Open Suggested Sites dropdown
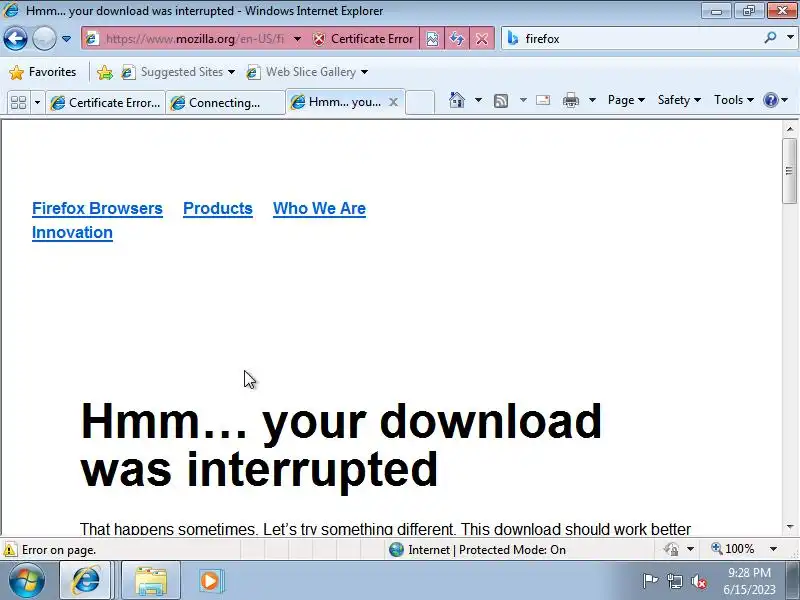The image size is (800, 600). pos(178,72)
